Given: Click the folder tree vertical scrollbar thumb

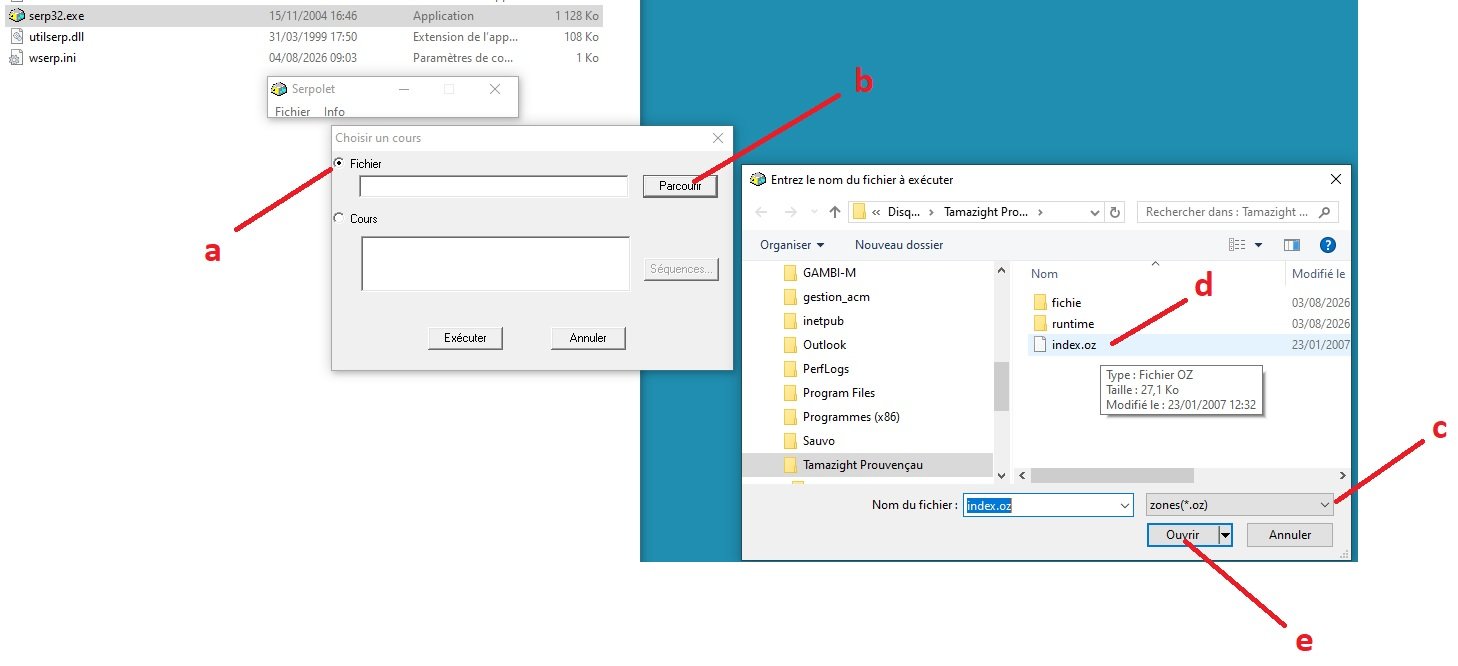Looking at the screenshot, I should coord(1000,386).
